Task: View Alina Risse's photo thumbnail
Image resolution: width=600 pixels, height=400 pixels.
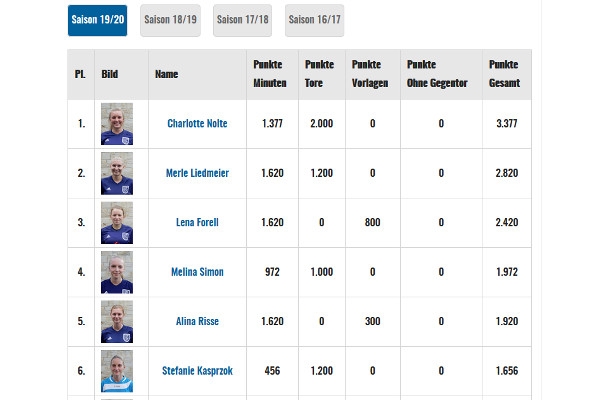Action: click(x=117, y=322)
